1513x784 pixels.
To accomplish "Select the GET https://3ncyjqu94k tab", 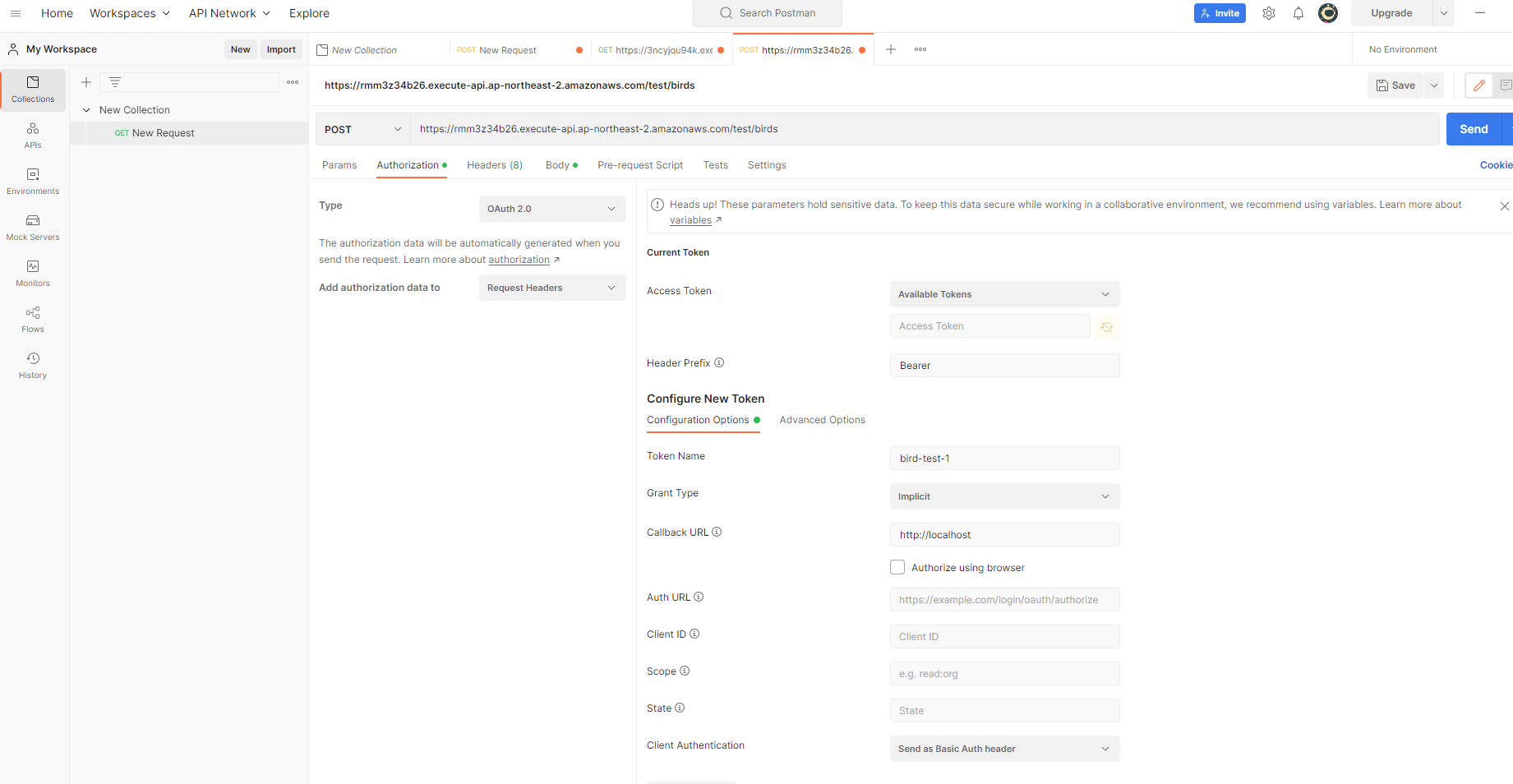I will (x=661, y=50).
